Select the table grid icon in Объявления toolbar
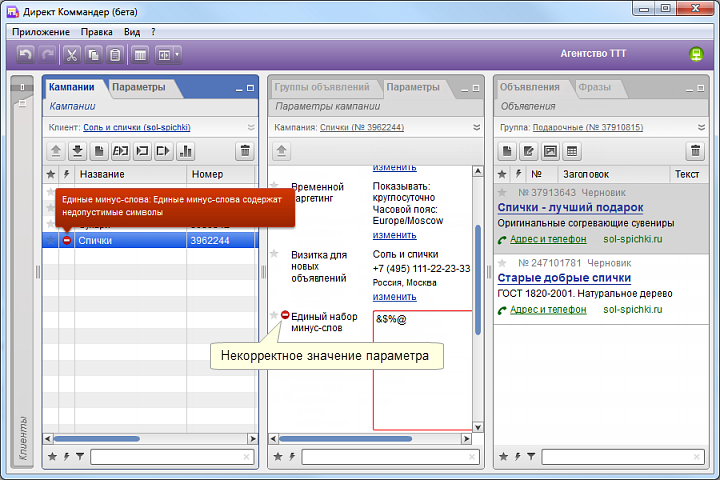The height and width of the screenshot is (480, 720). point(572,151)
